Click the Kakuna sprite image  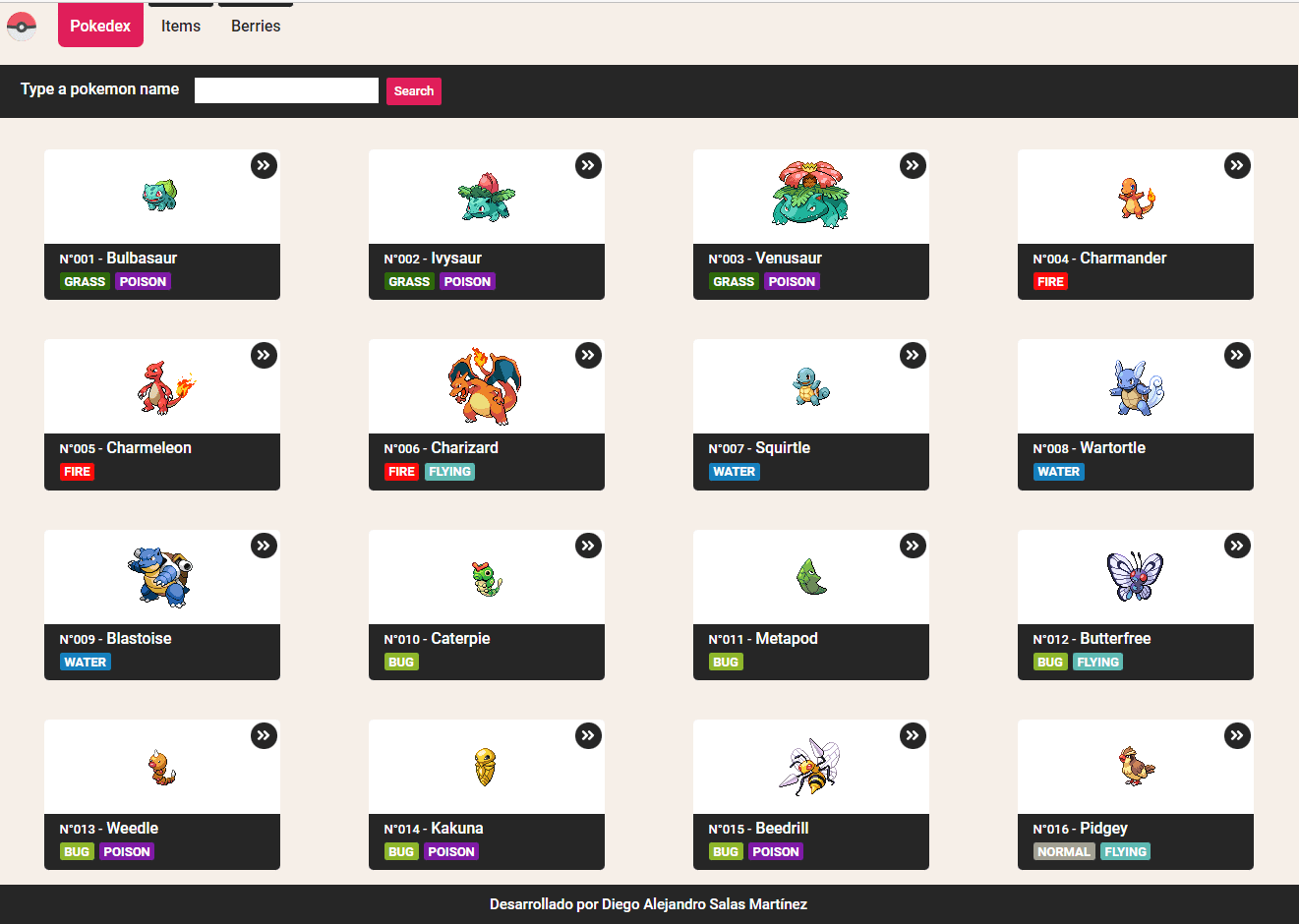click(x=485, y=767)
